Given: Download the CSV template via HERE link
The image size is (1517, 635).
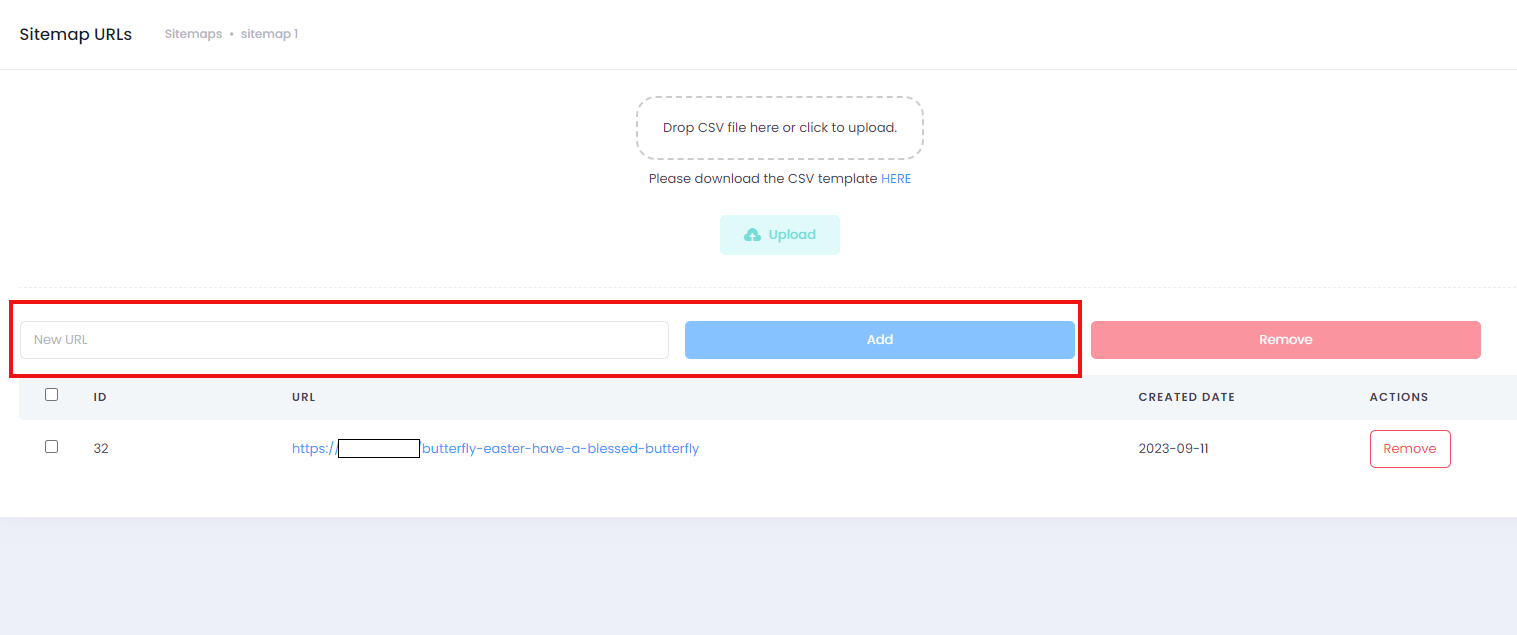Looking at the screenshot, I should 895,179.
